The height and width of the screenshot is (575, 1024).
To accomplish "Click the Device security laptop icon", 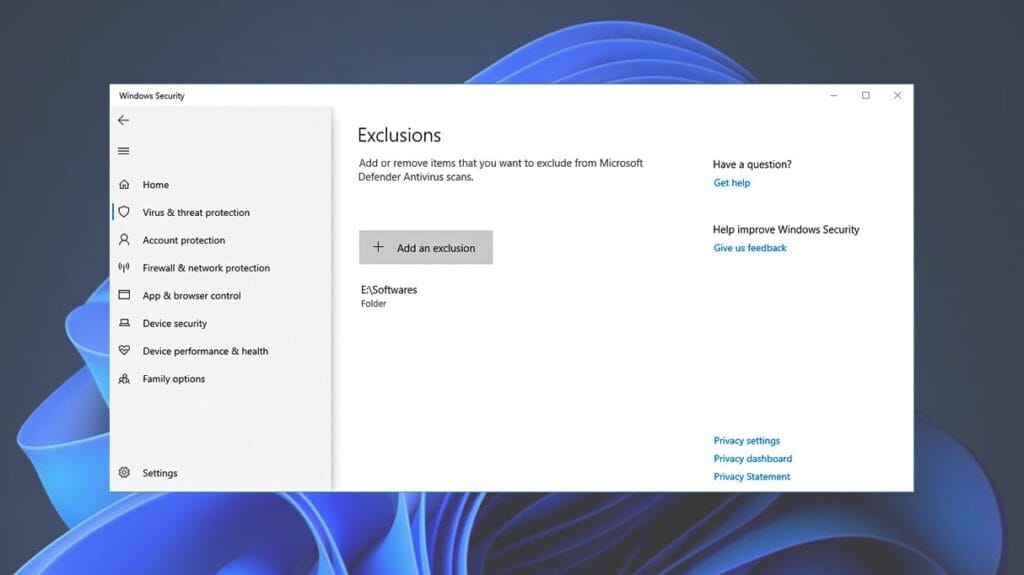I will 124,323.
